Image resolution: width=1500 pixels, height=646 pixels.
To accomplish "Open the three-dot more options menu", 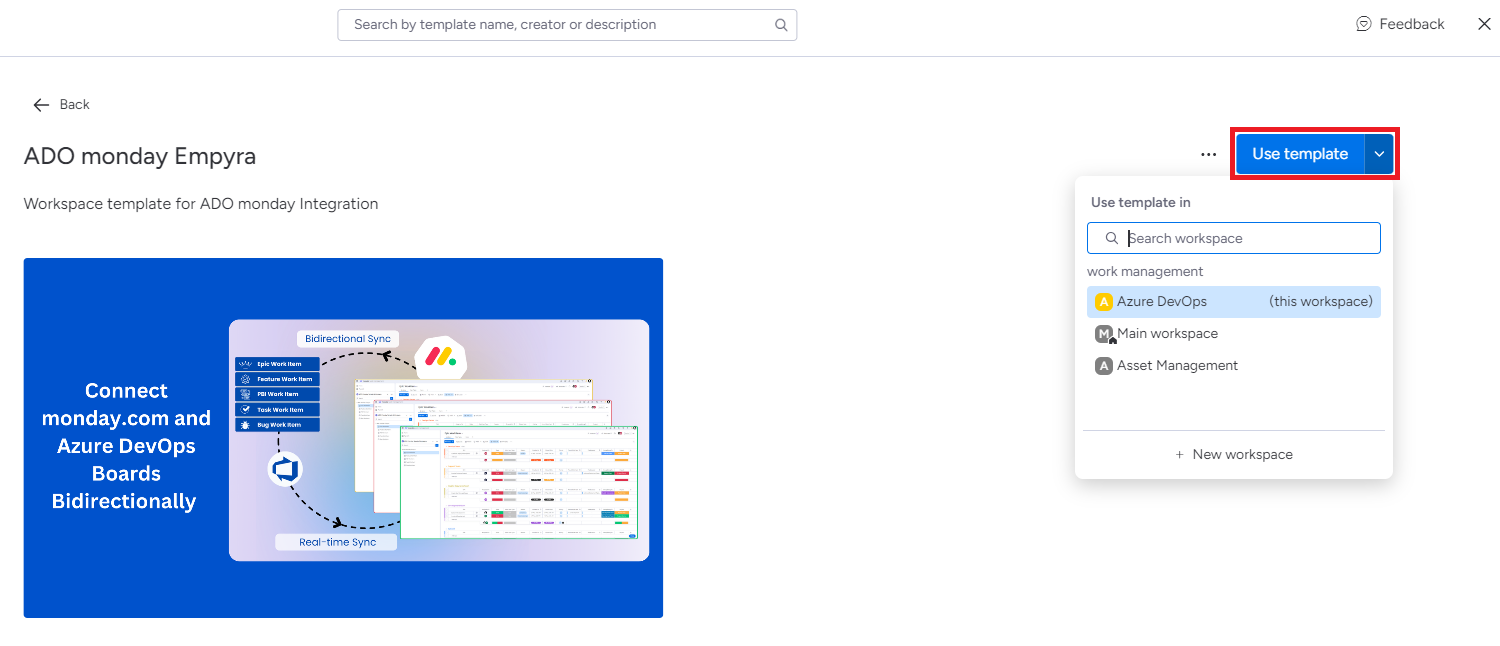I will 1208,154.
